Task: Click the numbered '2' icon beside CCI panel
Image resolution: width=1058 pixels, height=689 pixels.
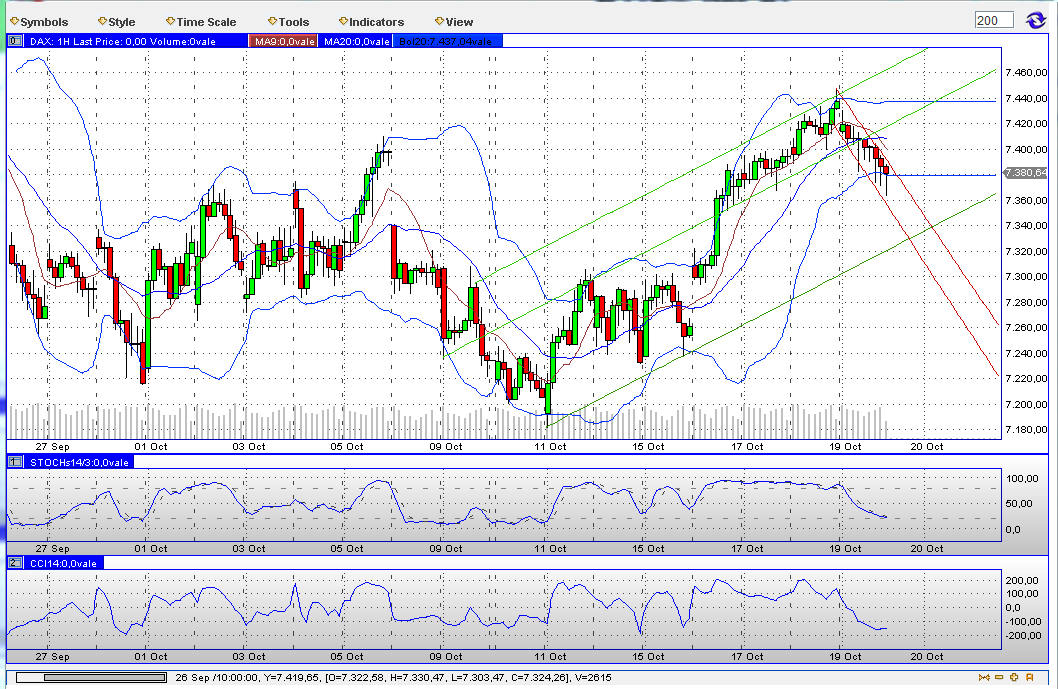Action: [13, 563]
